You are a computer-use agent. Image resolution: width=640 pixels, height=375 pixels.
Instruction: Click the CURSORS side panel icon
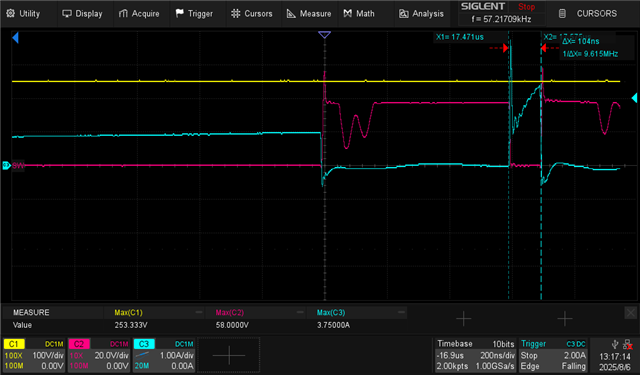(562, 13)
